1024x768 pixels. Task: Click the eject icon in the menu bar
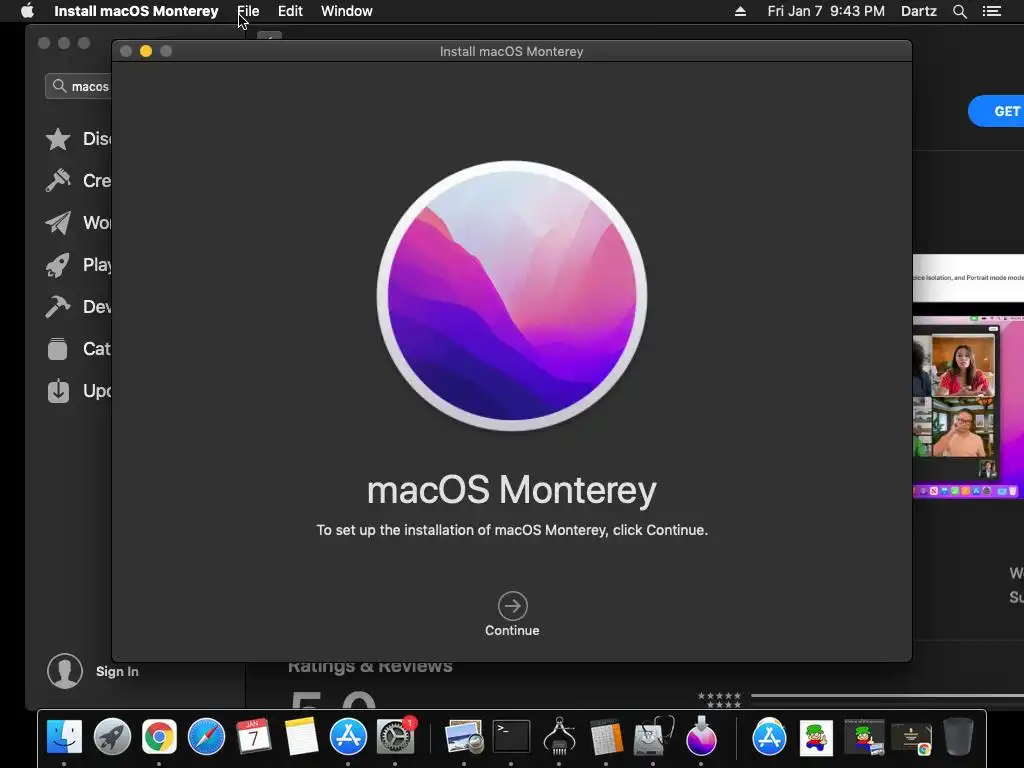(x=740, y=11)
